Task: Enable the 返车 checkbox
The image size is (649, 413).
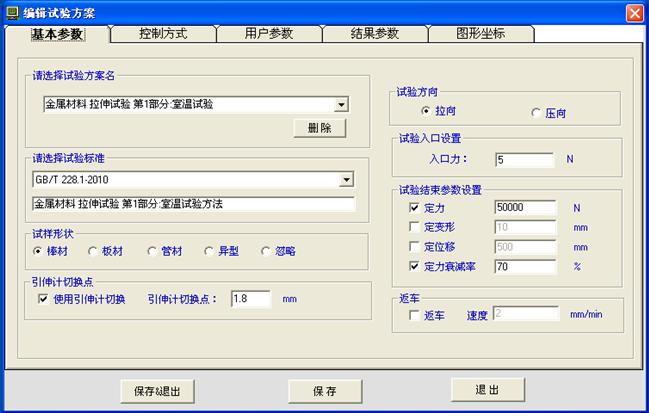Action: [x=415, y=316]
